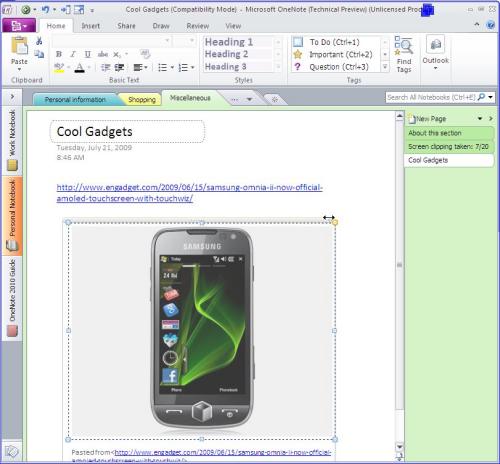Apply the Heading 2 style
Viewport: 500px width, 464px height.
(x=239, y=54)
